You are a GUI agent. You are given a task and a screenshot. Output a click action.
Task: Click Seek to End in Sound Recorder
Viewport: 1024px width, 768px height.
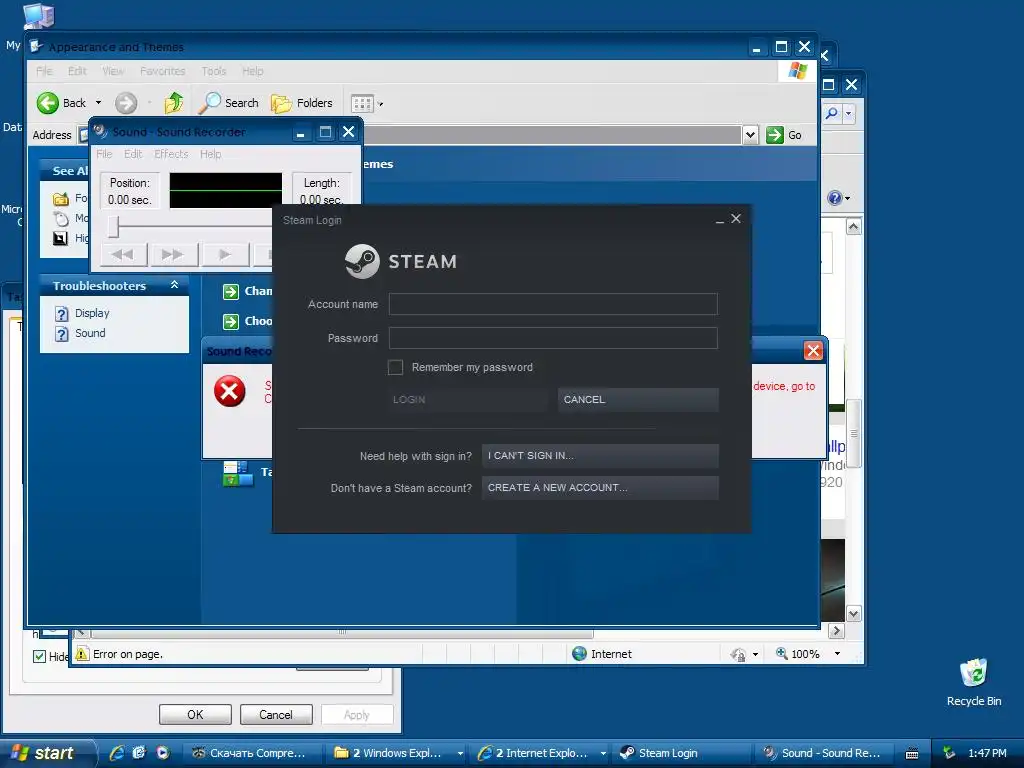click(x=173, y=254)
